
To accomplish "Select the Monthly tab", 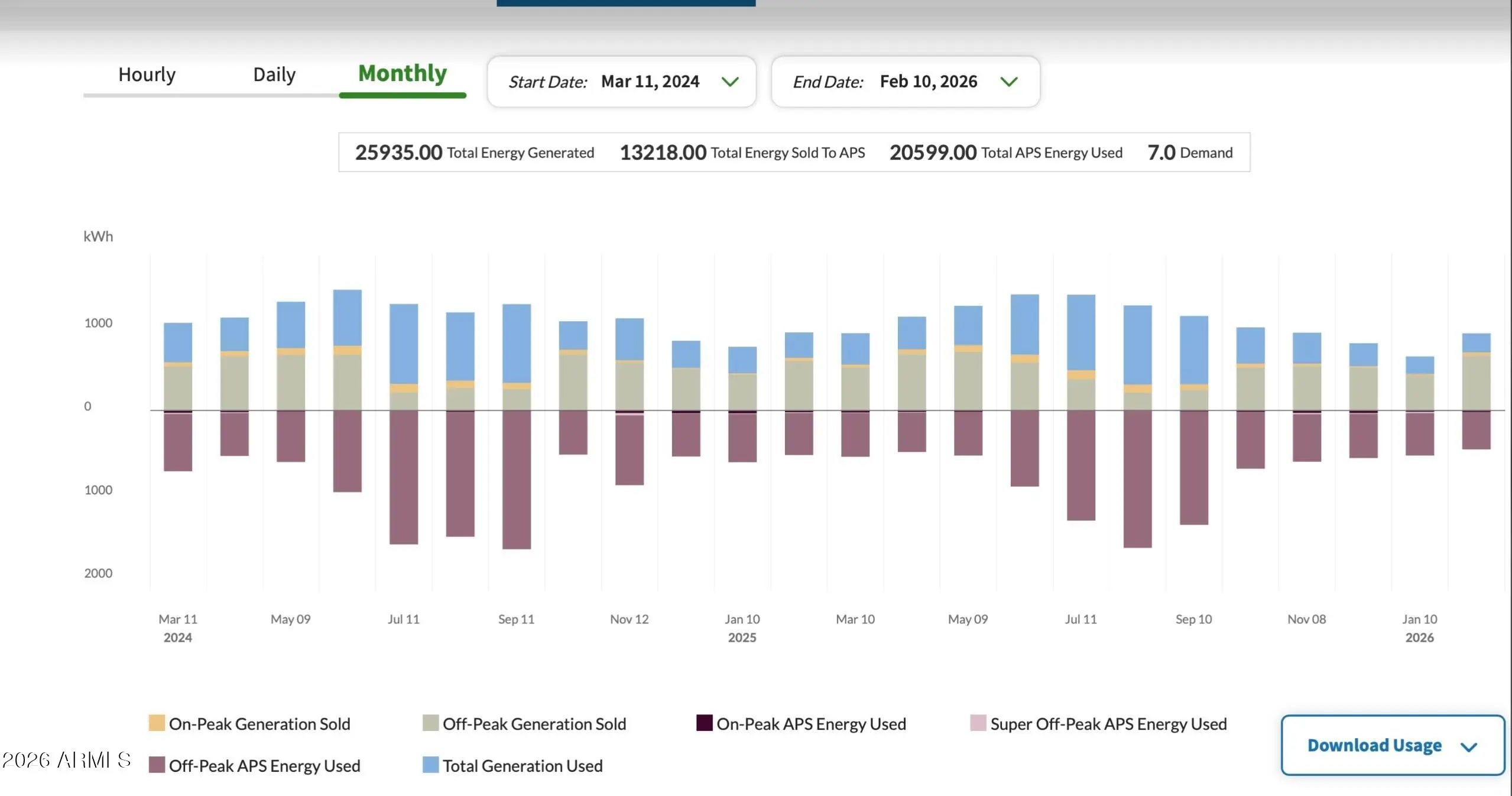I will tap(403, 74).
